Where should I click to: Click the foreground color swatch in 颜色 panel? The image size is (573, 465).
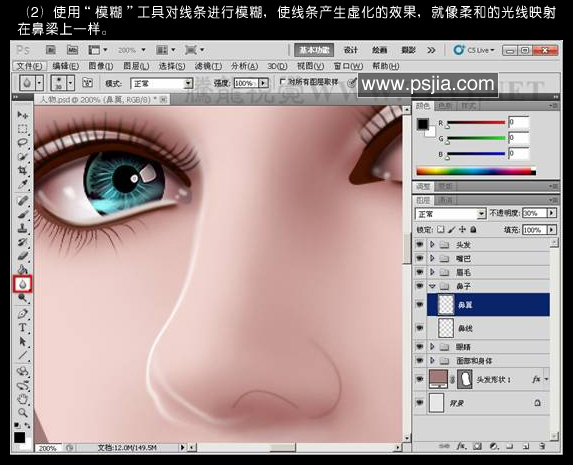click(423, 124)
